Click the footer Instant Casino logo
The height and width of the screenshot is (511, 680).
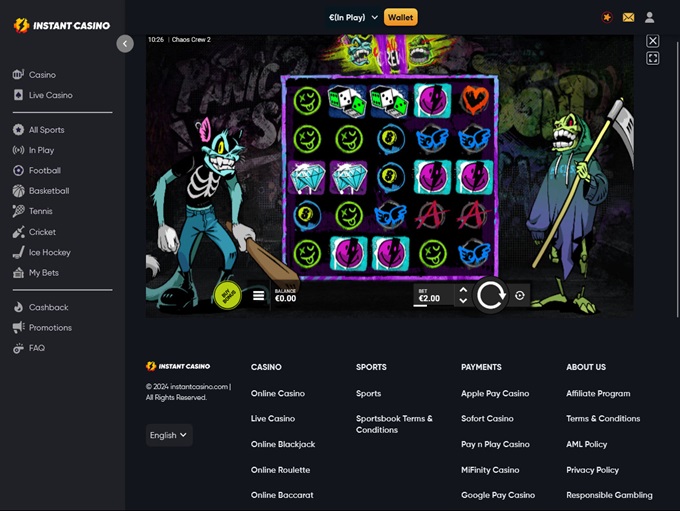(178, 366)
